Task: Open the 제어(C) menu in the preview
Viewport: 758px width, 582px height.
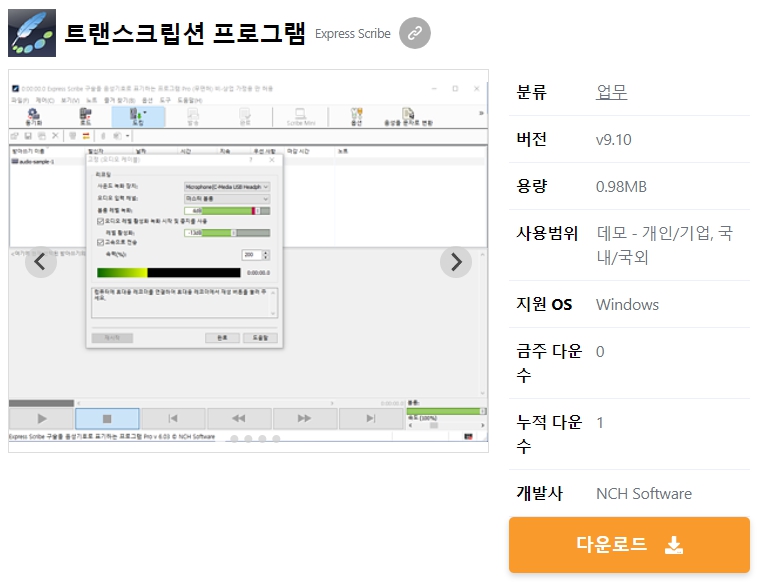Action: [x=44, y=100]
